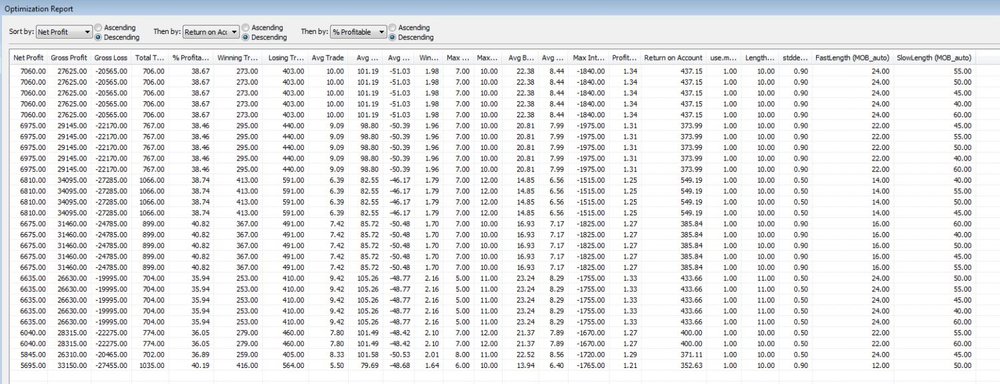Click the Winning Tr... column header

click(x=237, y=57)
